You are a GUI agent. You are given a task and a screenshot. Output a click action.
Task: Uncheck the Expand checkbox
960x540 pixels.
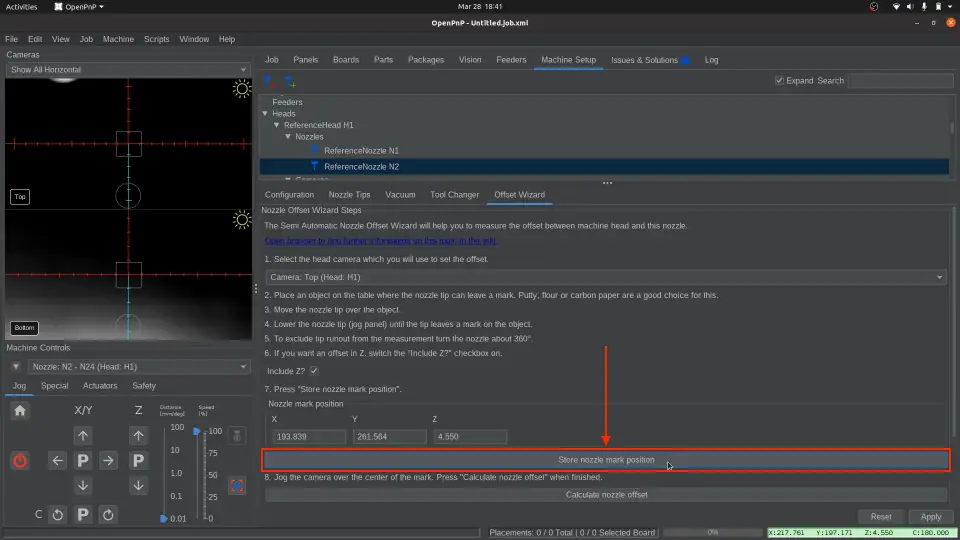coord(780,81)
